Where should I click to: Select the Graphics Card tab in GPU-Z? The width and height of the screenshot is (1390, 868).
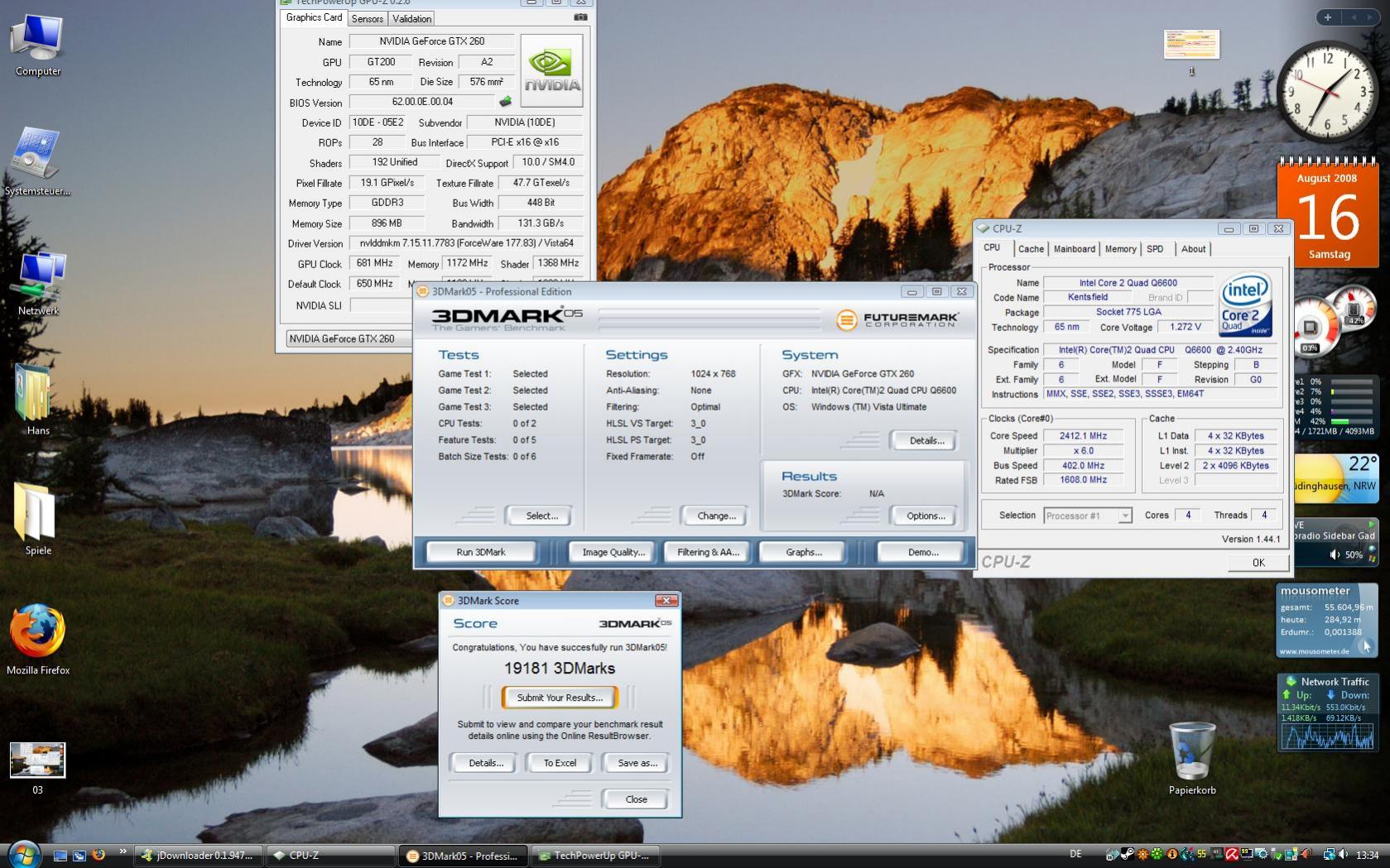click(314, 17)
